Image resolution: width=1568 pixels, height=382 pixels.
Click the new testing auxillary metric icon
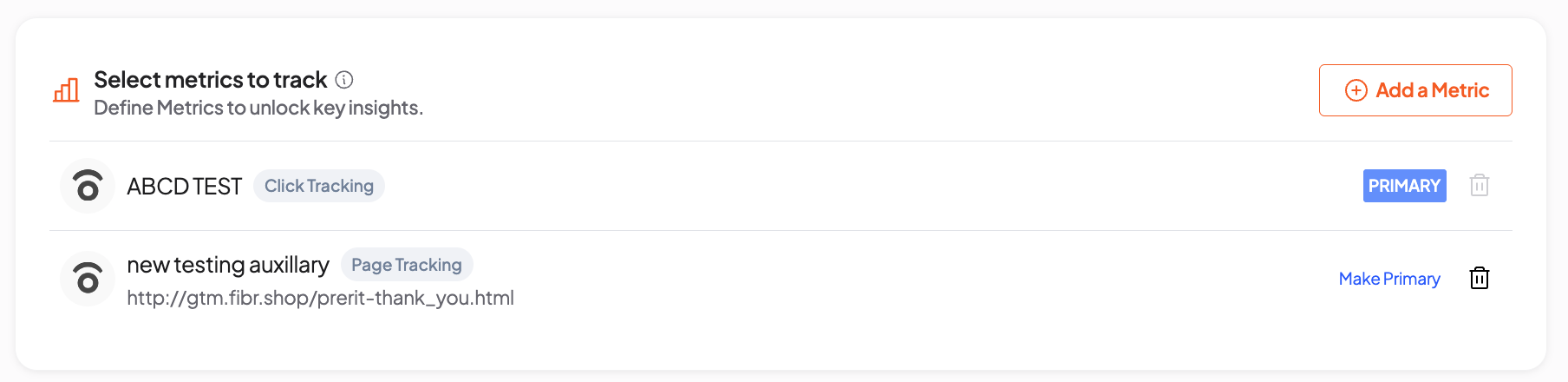tap(88, 278)
